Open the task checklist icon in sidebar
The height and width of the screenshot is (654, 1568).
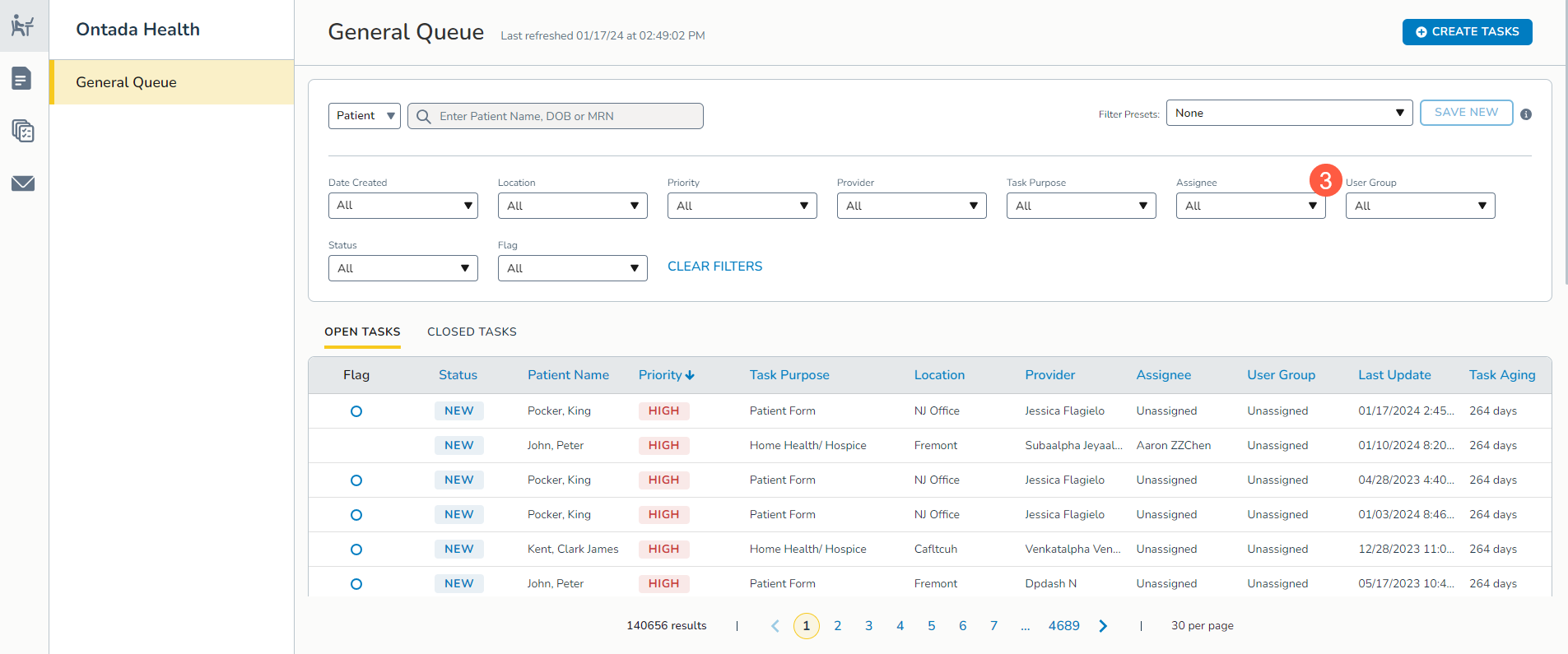click(x=23, y=131)
